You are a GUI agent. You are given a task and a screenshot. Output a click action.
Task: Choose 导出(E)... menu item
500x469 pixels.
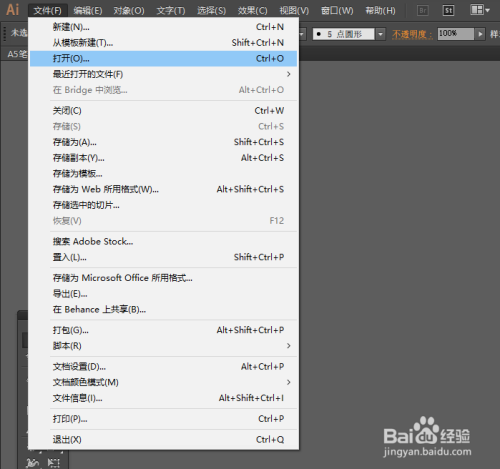click(x=163, y=294)
